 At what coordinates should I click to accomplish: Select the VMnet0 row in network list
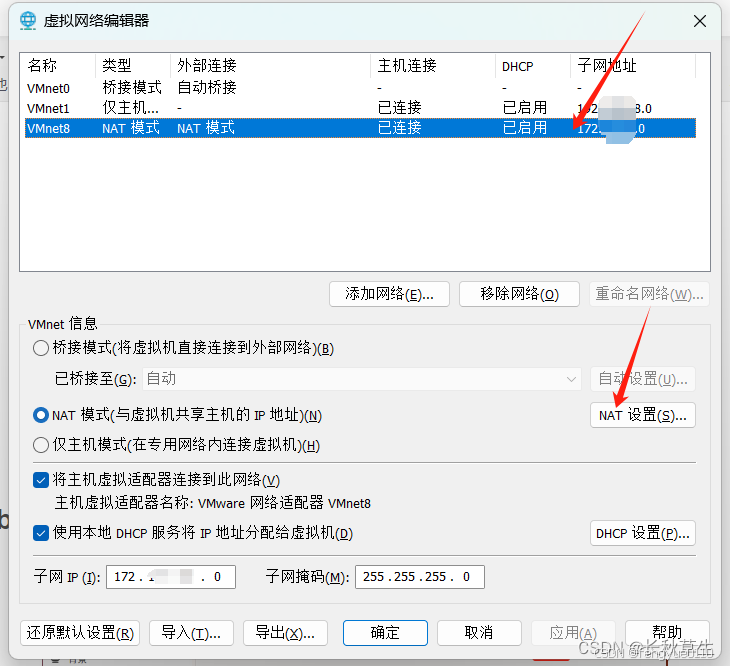point(360,88)
